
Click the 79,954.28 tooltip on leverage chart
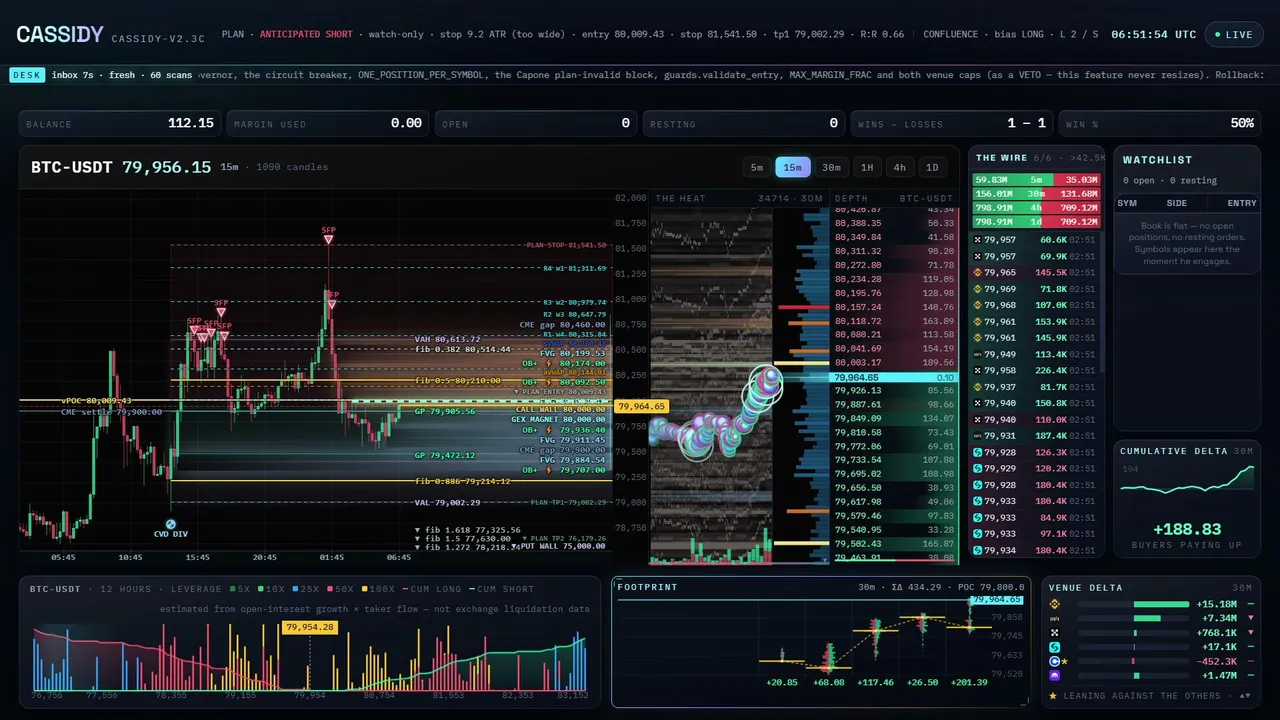click(309, 627)
